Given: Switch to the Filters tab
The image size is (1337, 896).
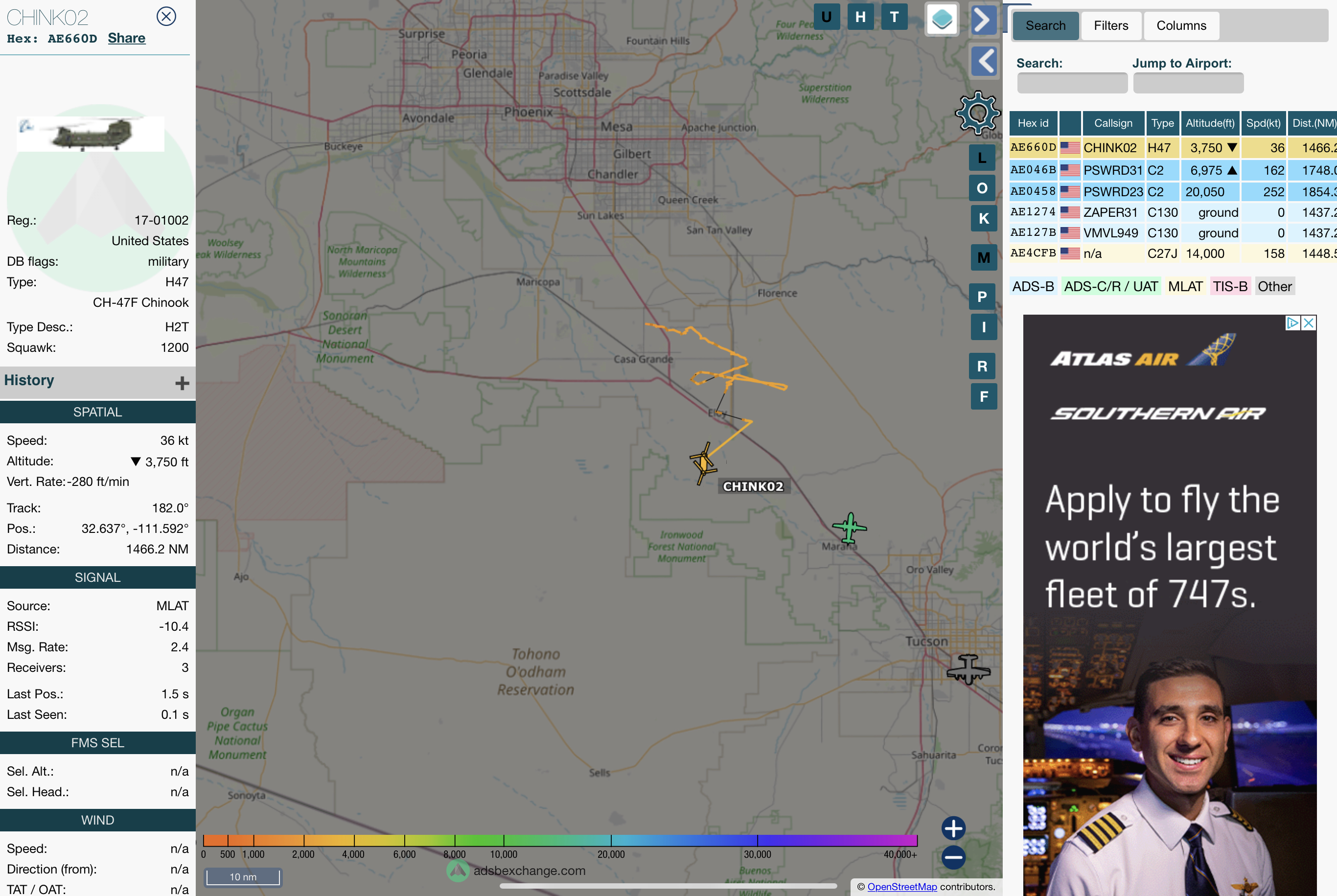Looking at the screenshot, I should point(1111,26).
